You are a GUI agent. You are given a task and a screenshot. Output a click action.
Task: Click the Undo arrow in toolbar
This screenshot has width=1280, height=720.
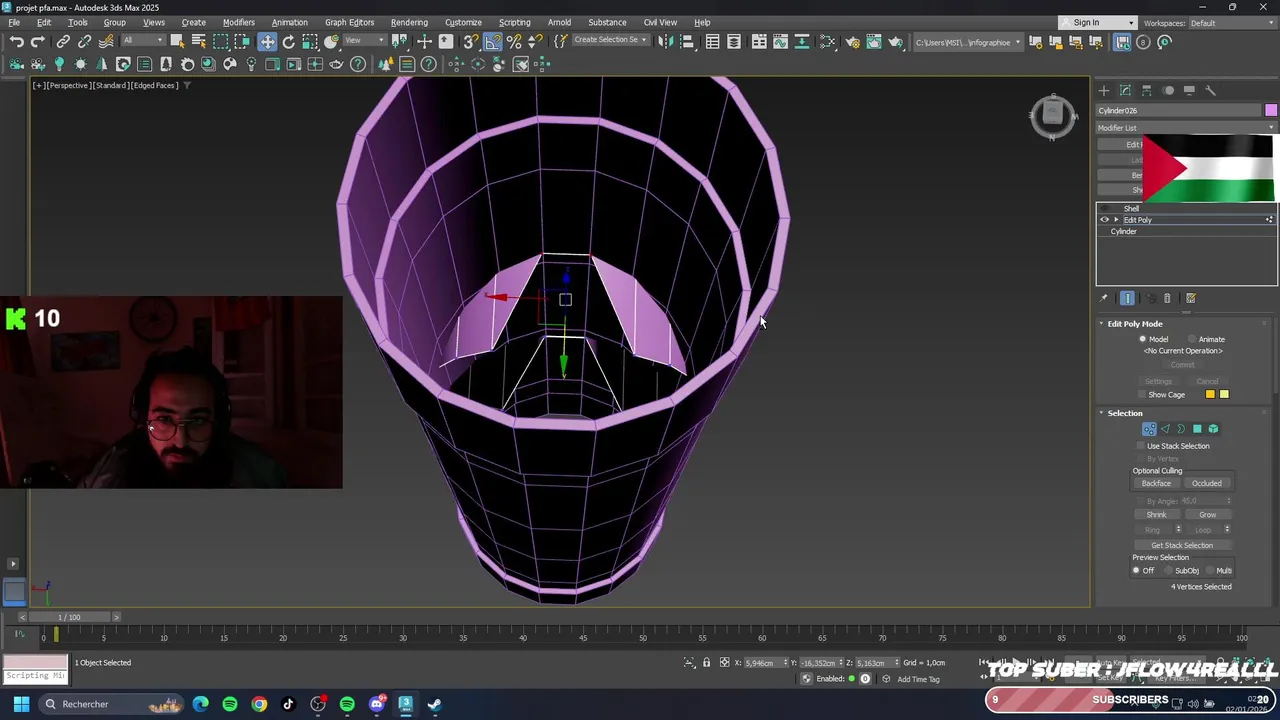coord(16,42)
